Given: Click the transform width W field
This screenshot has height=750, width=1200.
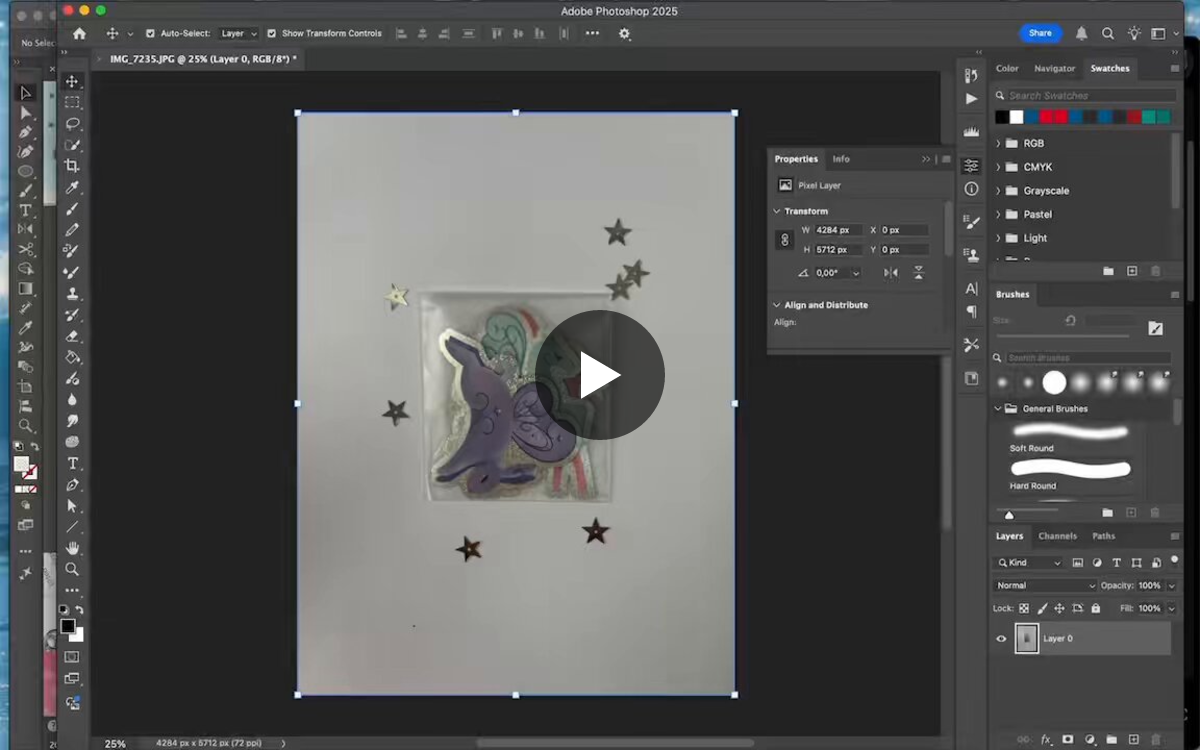Looking at the screenshot, I should click(x=838, y=230).
